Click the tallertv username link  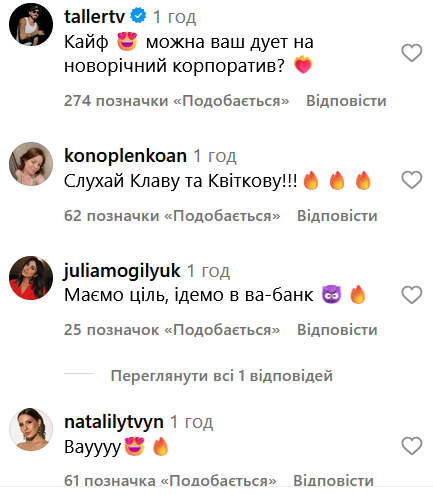(x=94, y=16)
